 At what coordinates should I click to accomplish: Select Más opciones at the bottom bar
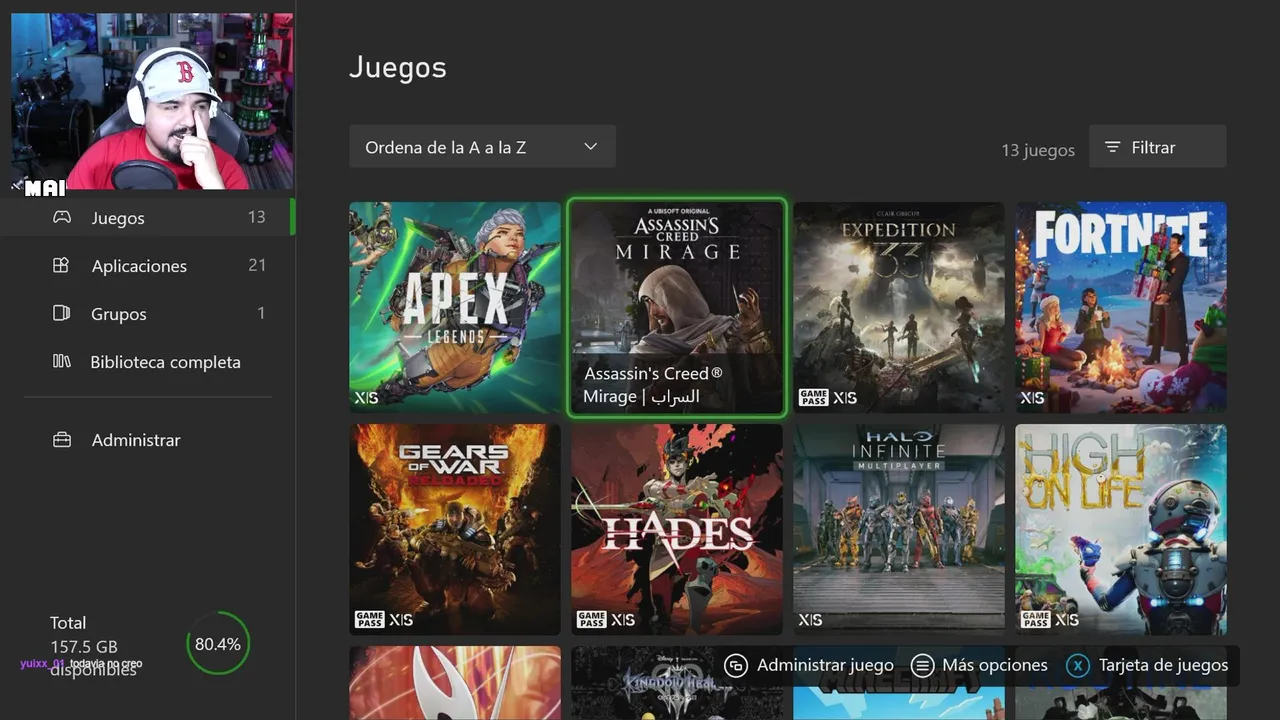coord(980,666)
